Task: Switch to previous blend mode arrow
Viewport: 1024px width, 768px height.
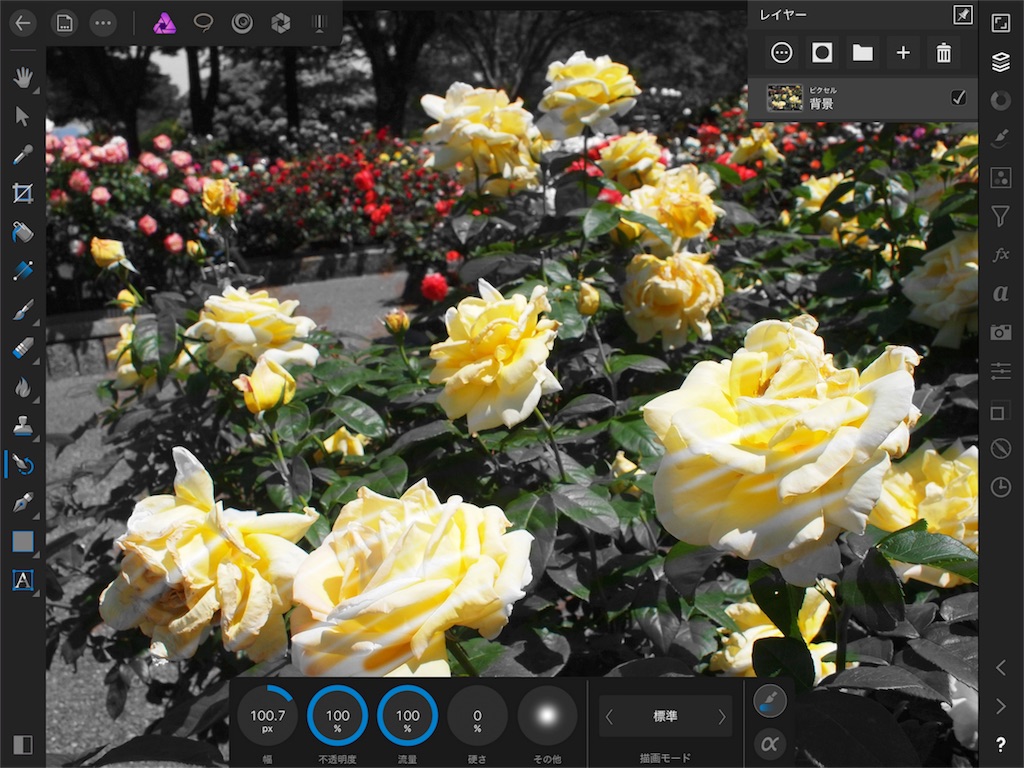Action: pos(609,717)
